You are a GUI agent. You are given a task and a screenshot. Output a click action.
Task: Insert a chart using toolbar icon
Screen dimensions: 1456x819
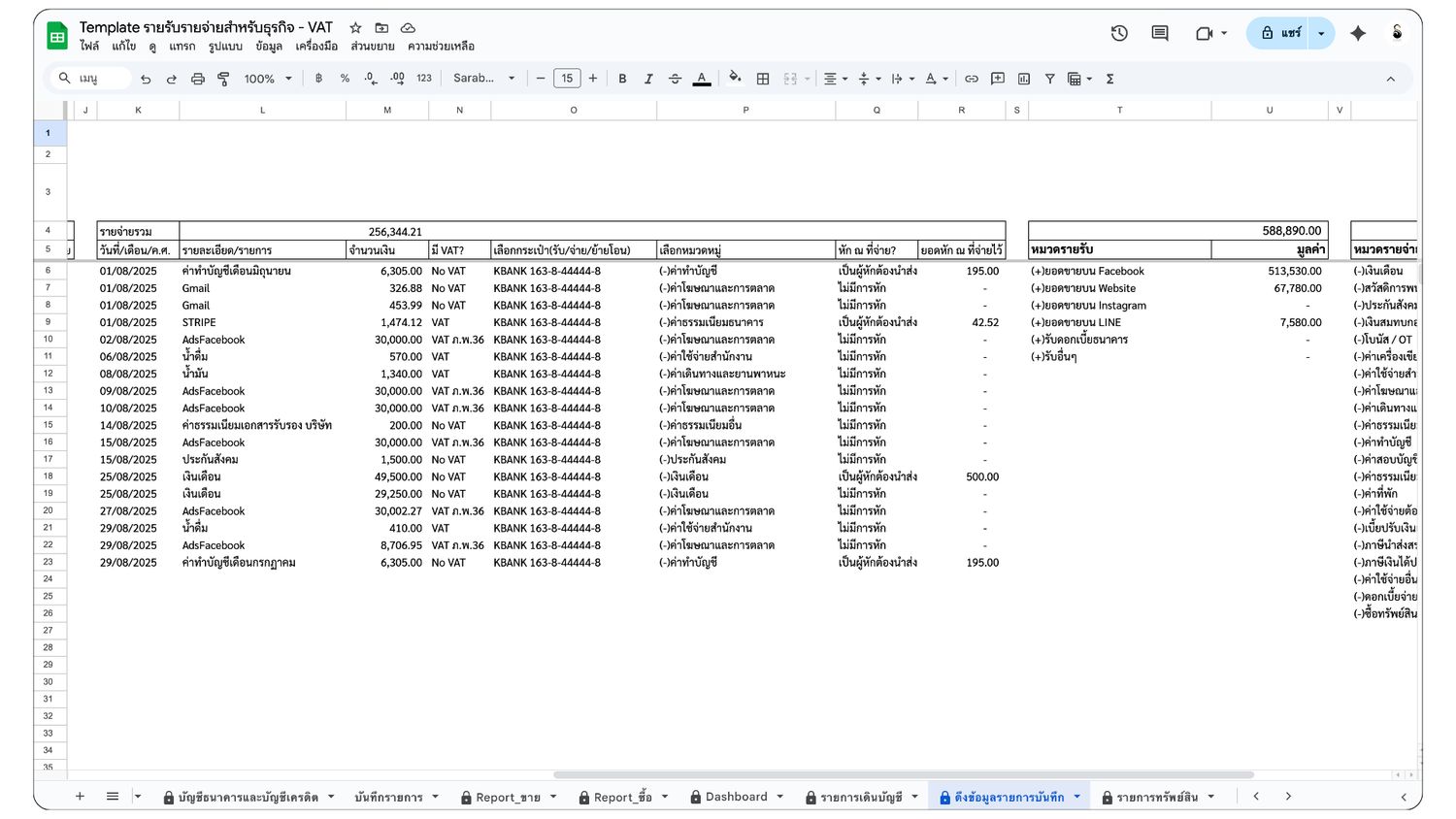(x=1024, y=79)
